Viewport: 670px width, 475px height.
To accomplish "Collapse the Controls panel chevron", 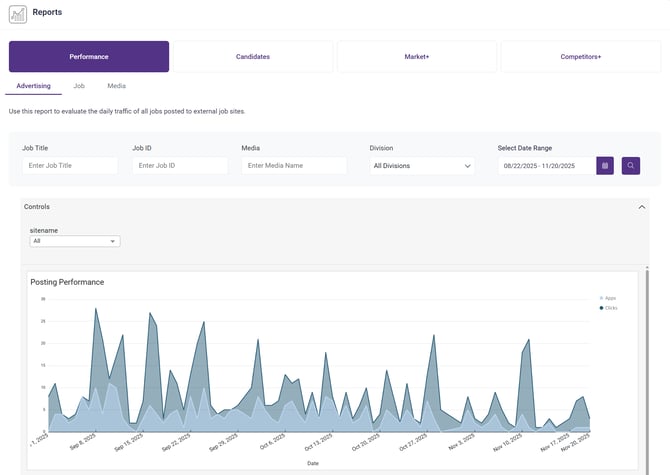I will (x=642, y=207).
